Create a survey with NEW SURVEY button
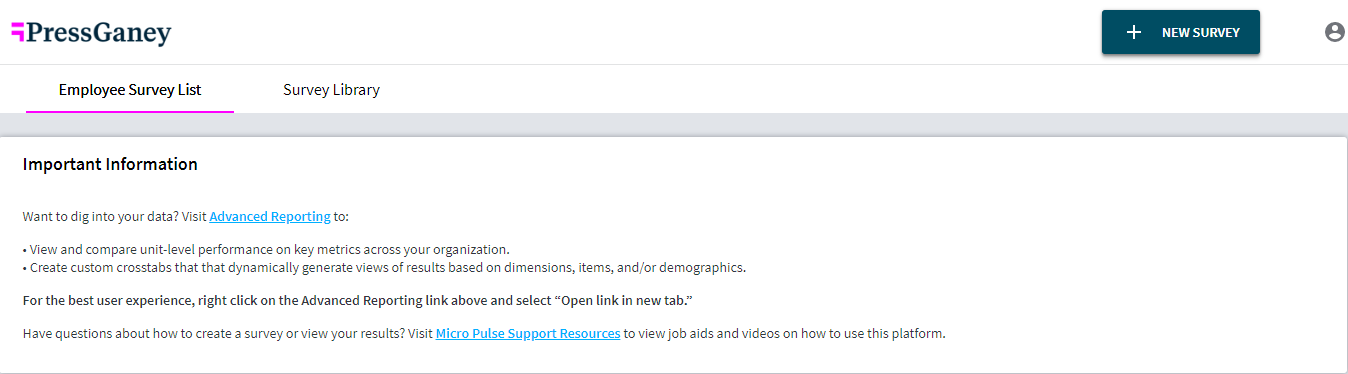This screenshot has height=374, width=1348. [1180, 32]
